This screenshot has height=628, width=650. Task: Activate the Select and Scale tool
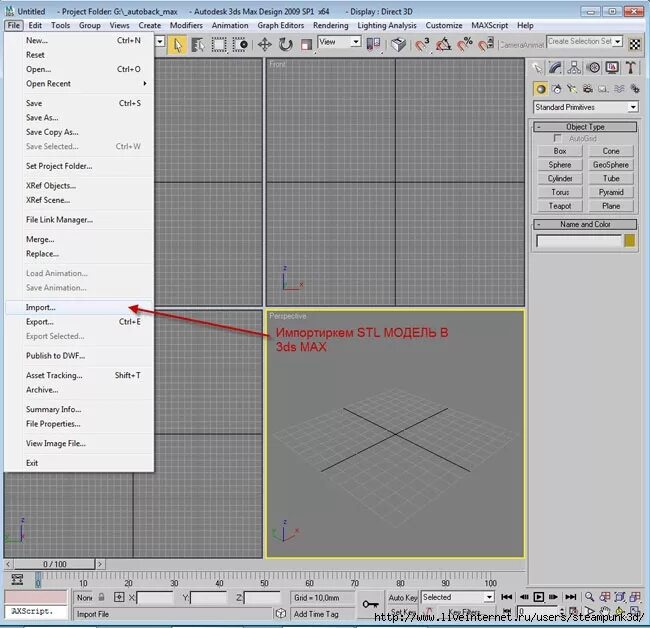pos(306,45)
